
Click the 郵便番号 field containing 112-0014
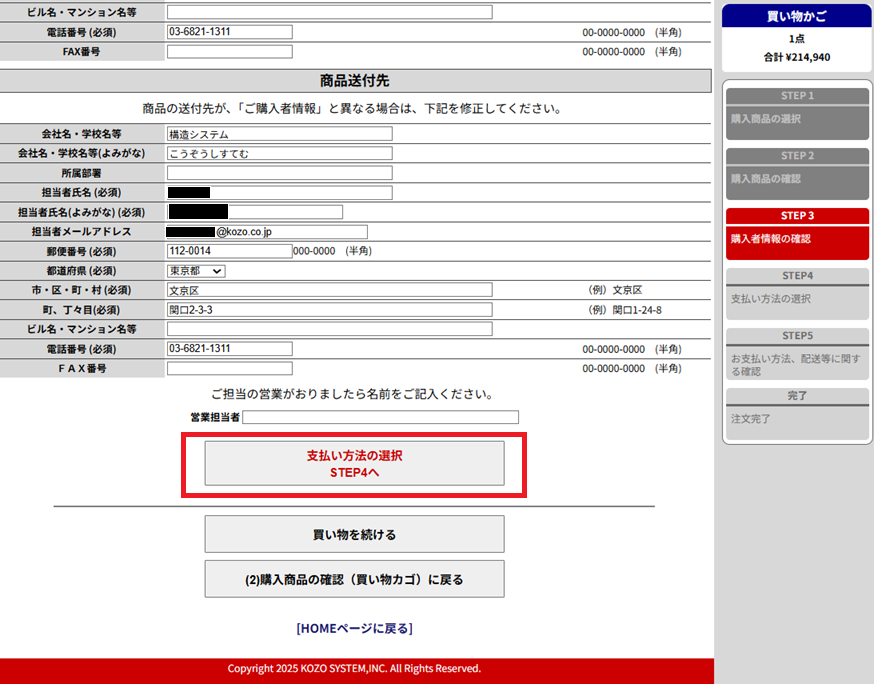click(229, 251)
